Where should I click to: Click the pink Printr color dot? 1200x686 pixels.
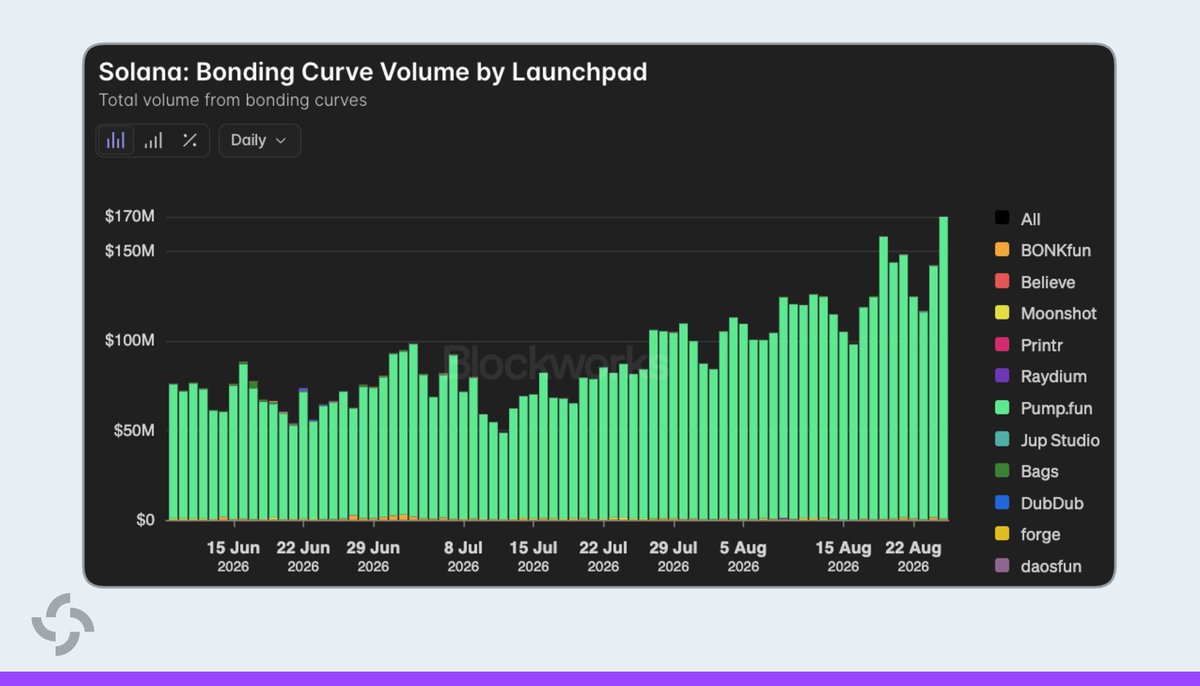tap(1001, 345)
